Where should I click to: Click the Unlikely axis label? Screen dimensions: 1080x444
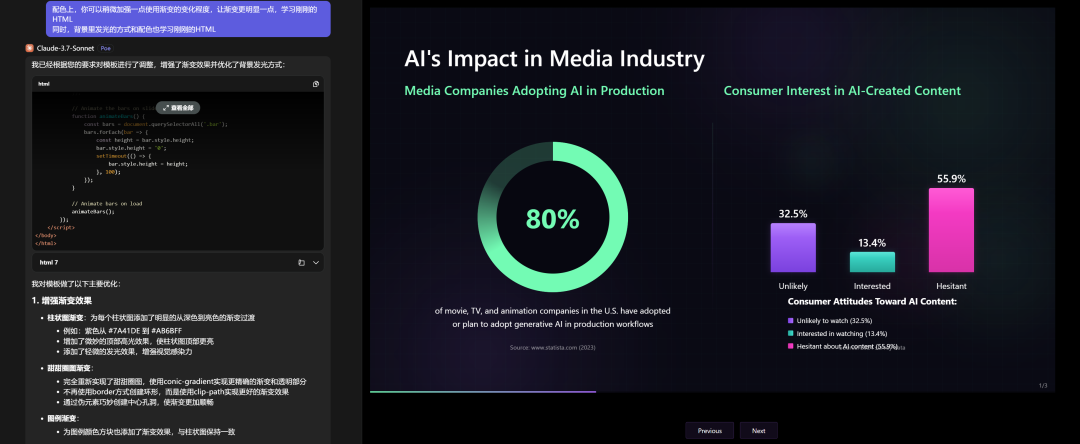[x=793, y=286]
